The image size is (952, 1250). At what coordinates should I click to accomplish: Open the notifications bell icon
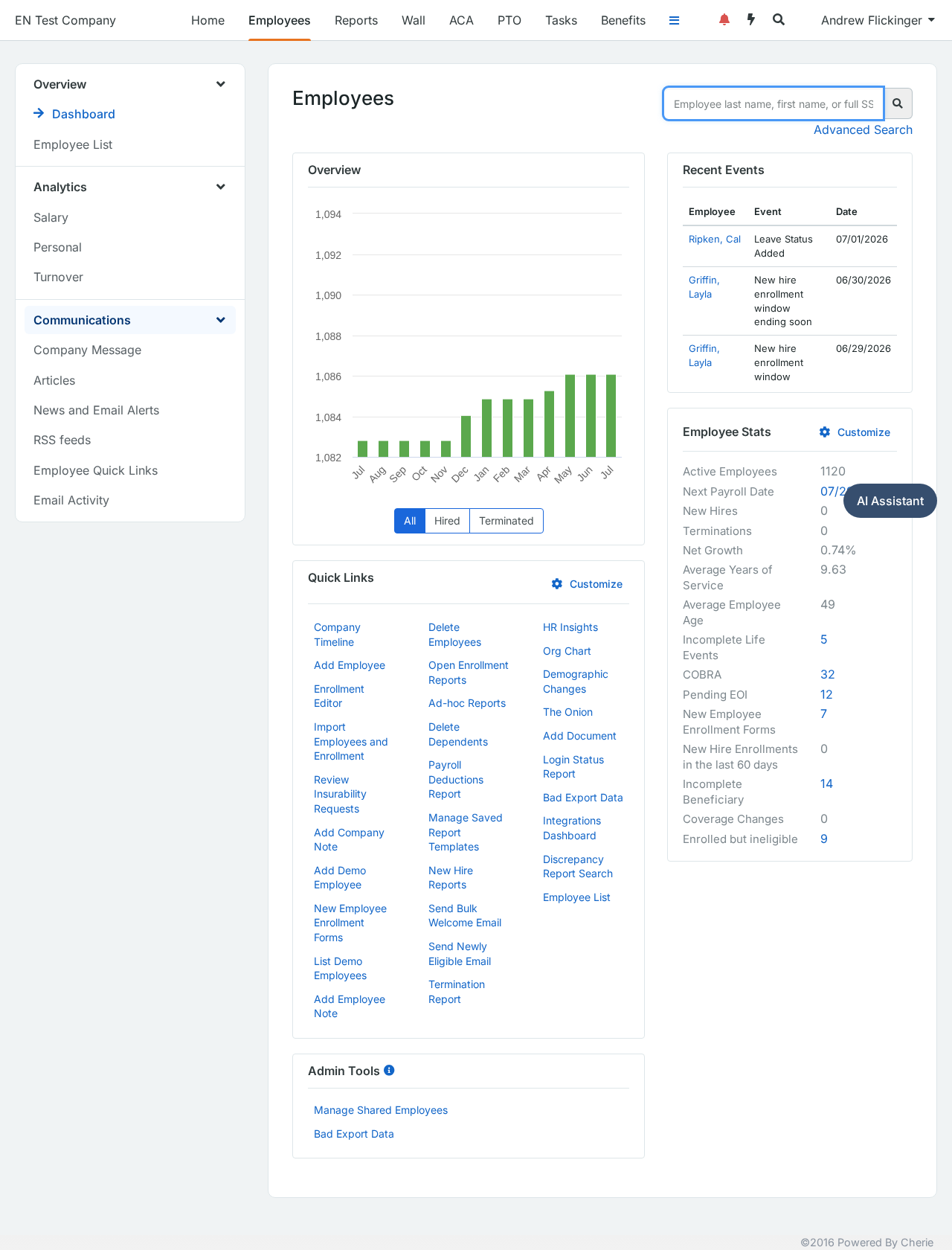[724, 20]
